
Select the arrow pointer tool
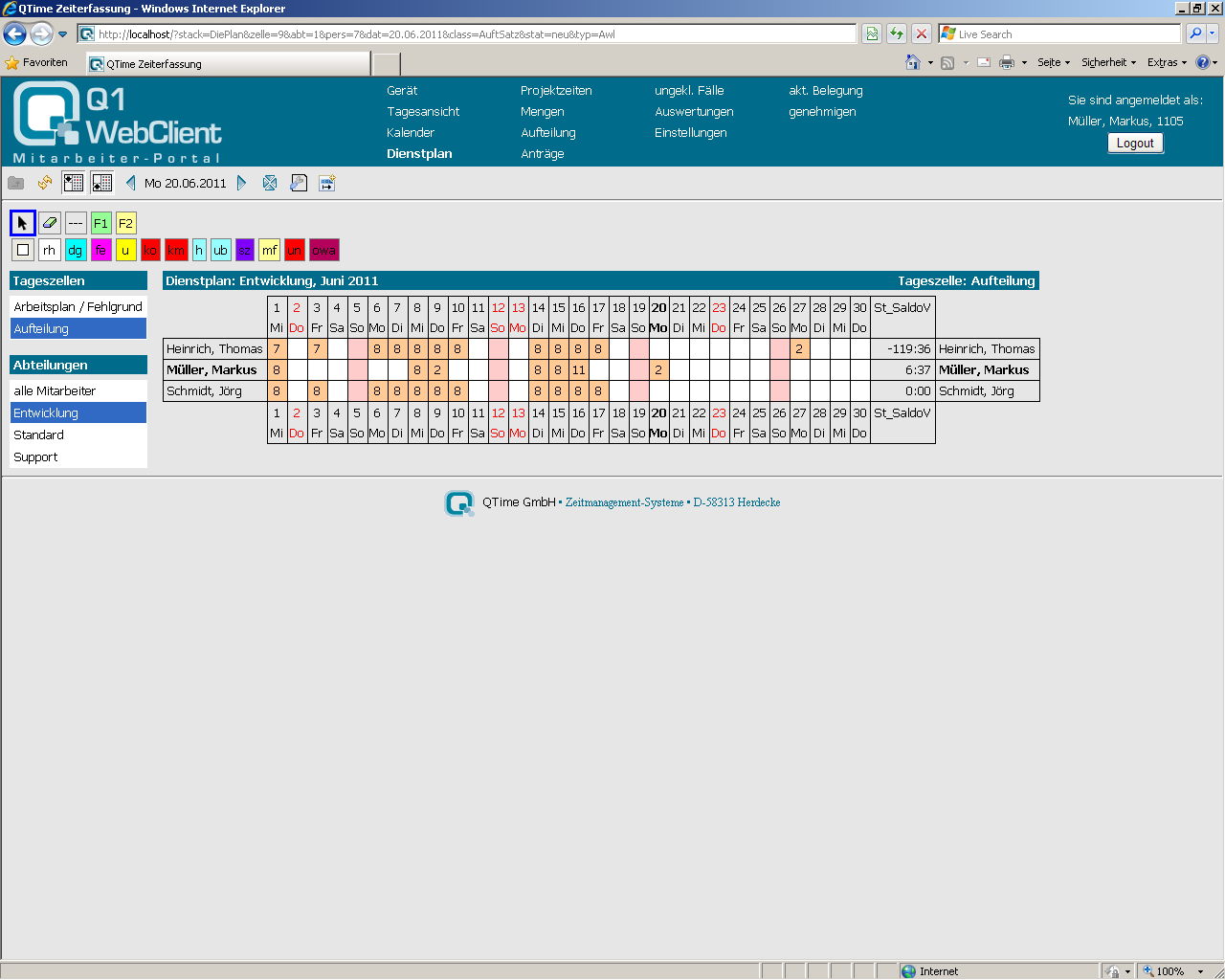tap(23, 223)
